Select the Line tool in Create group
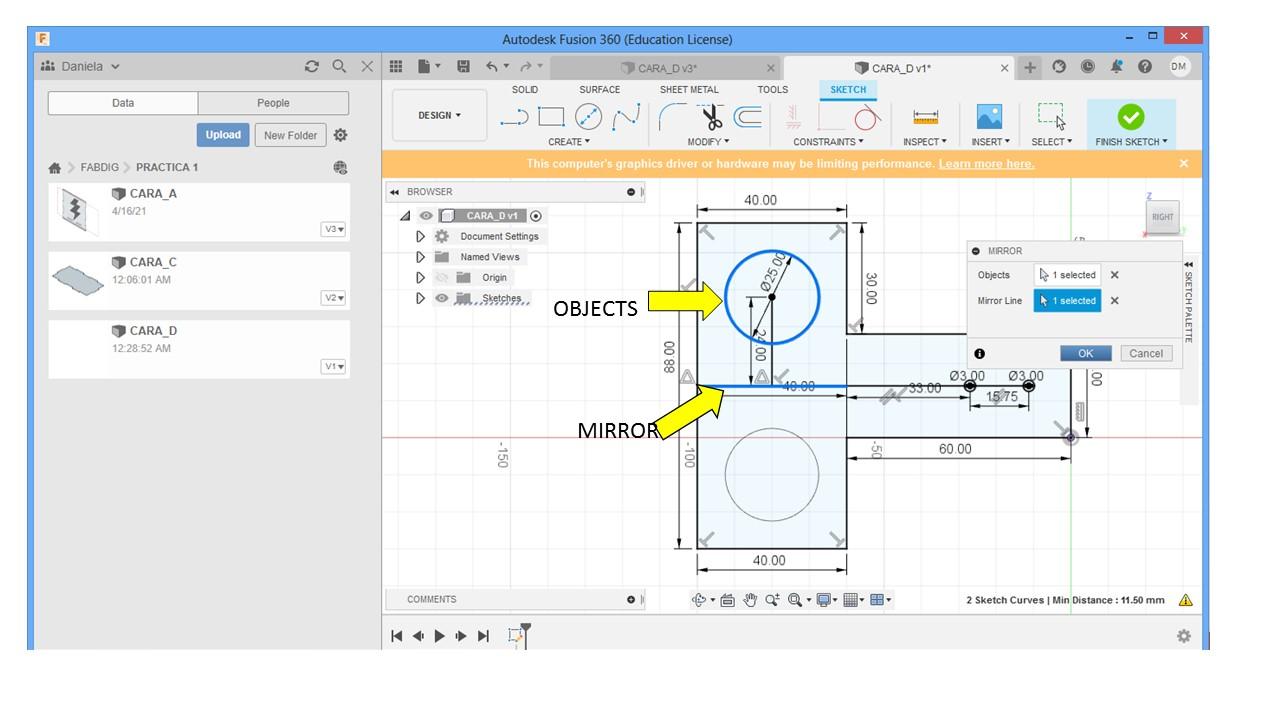Screen dimensions: 1280x720 click(513, 117)
